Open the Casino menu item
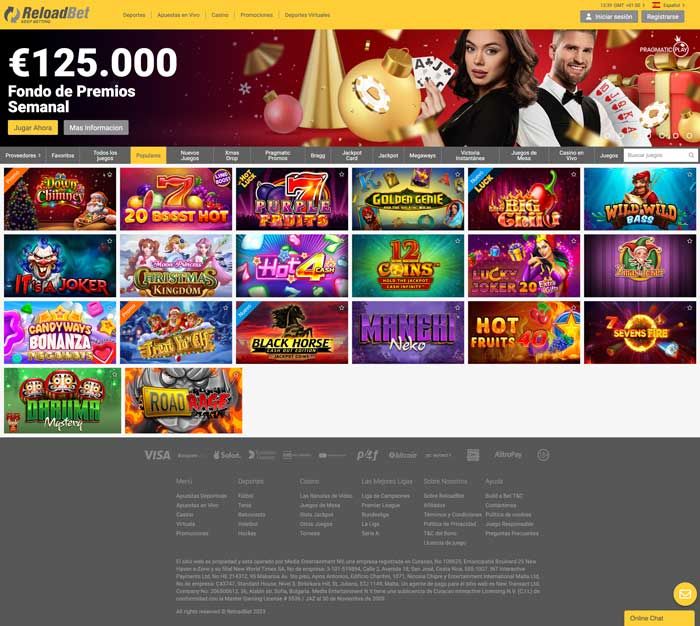The height and width of the screenshot is (626, 700). click(220, 15)
